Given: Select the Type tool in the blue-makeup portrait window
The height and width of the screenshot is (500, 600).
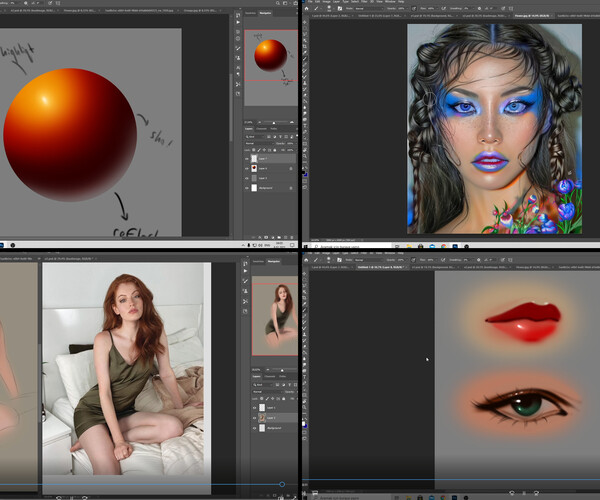Looking at the screenshot, I should [305, 125].
